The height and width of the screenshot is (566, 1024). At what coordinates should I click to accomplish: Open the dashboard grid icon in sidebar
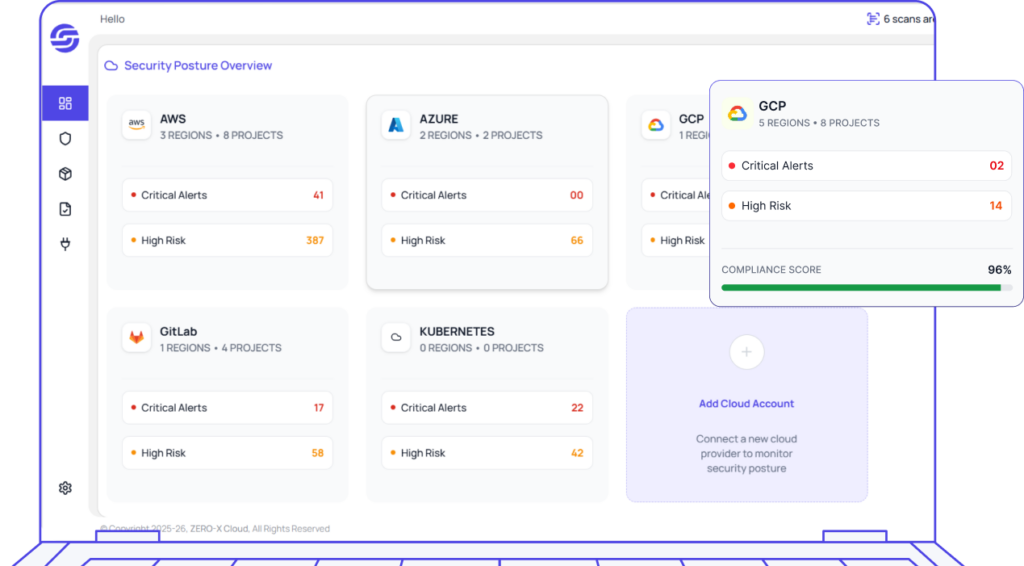[x=65, y=103]
